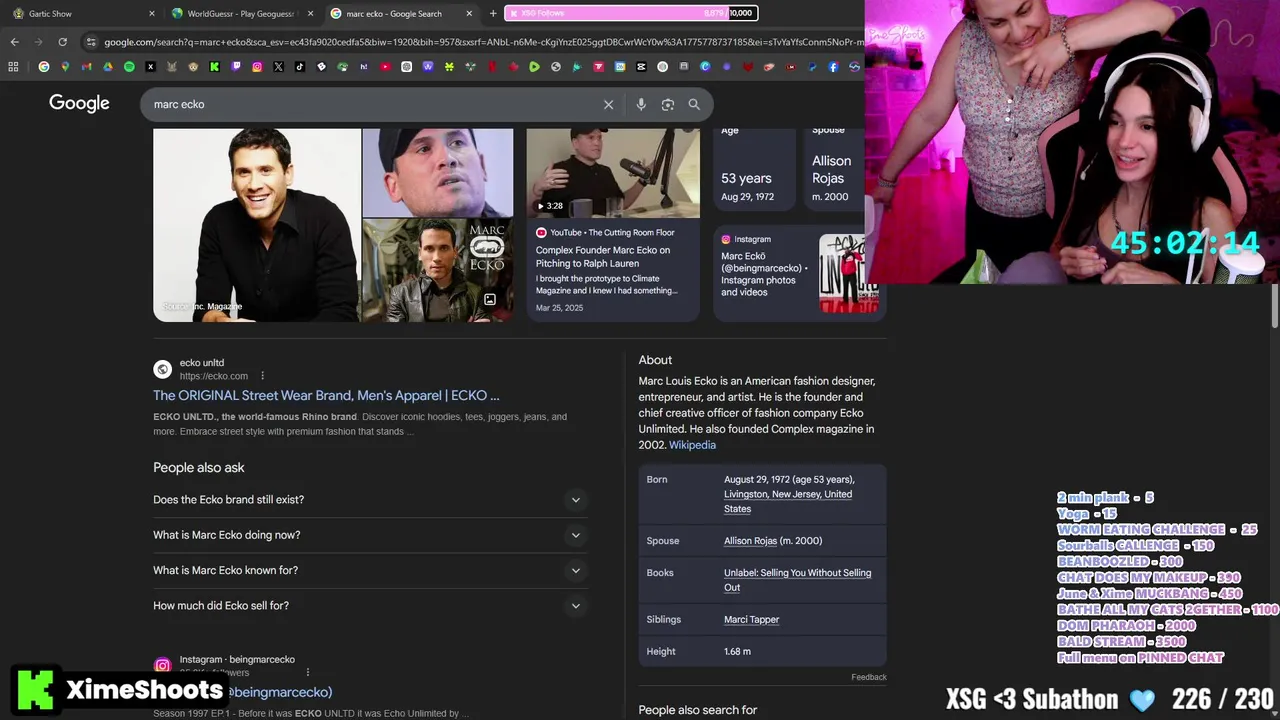Open large Marc Ecko black shirt photo
1280x720 pixels.
tap(257, 225)
